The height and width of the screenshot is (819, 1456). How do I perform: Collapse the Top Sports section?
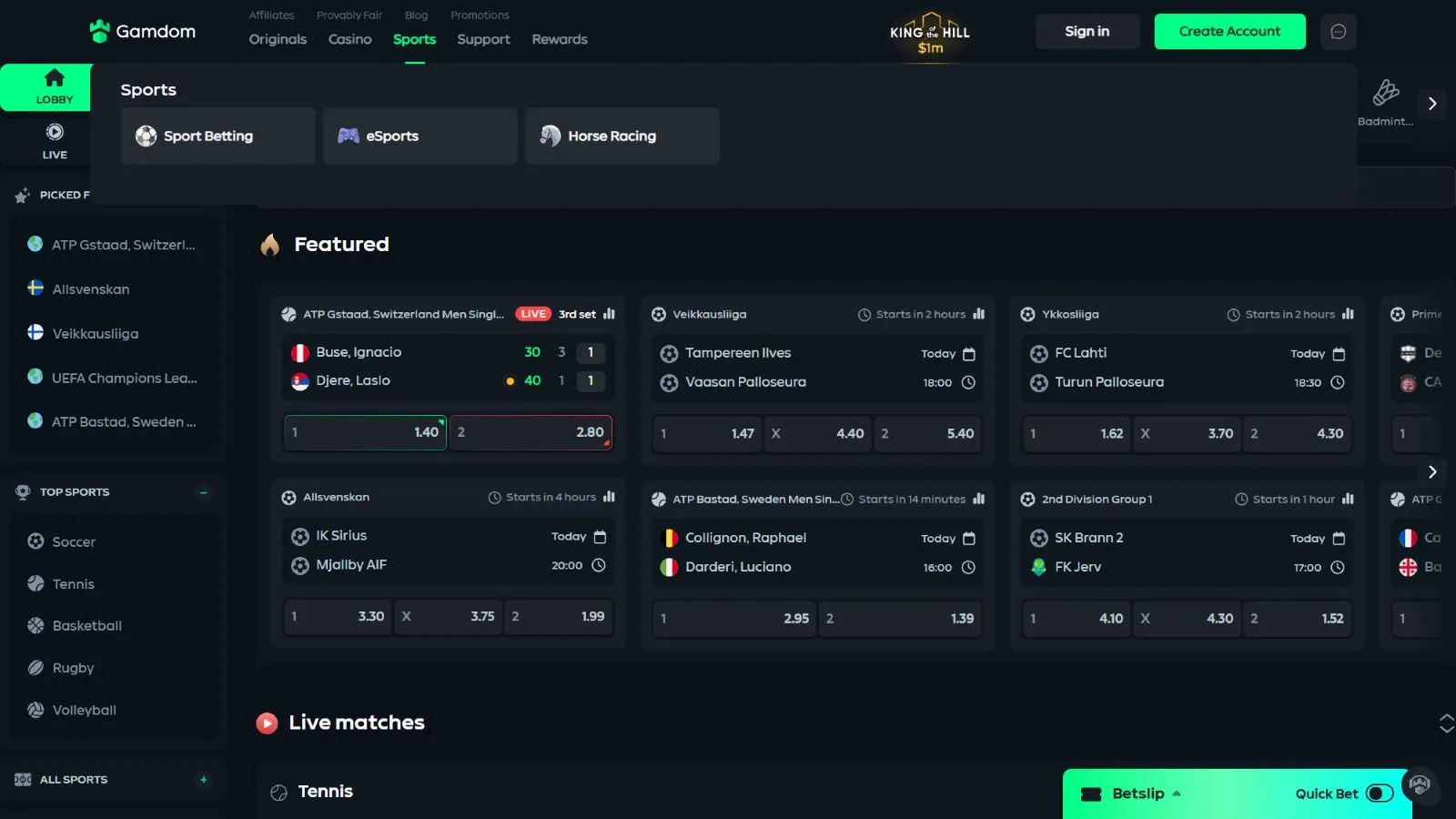(x=204, y=492)
